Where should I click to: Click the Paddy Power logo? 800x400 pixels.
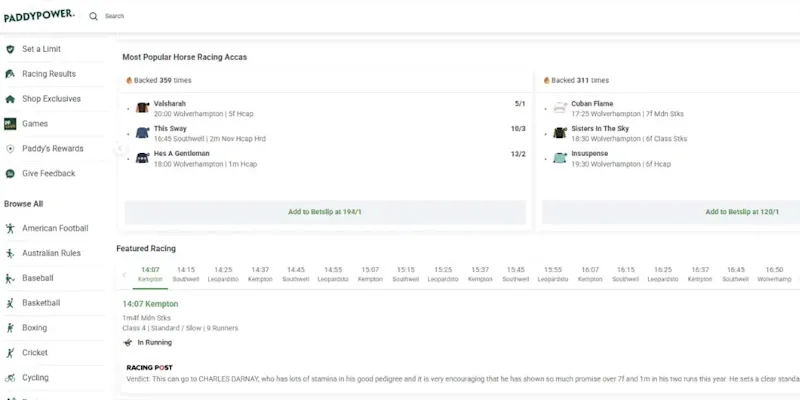point(39,16)
